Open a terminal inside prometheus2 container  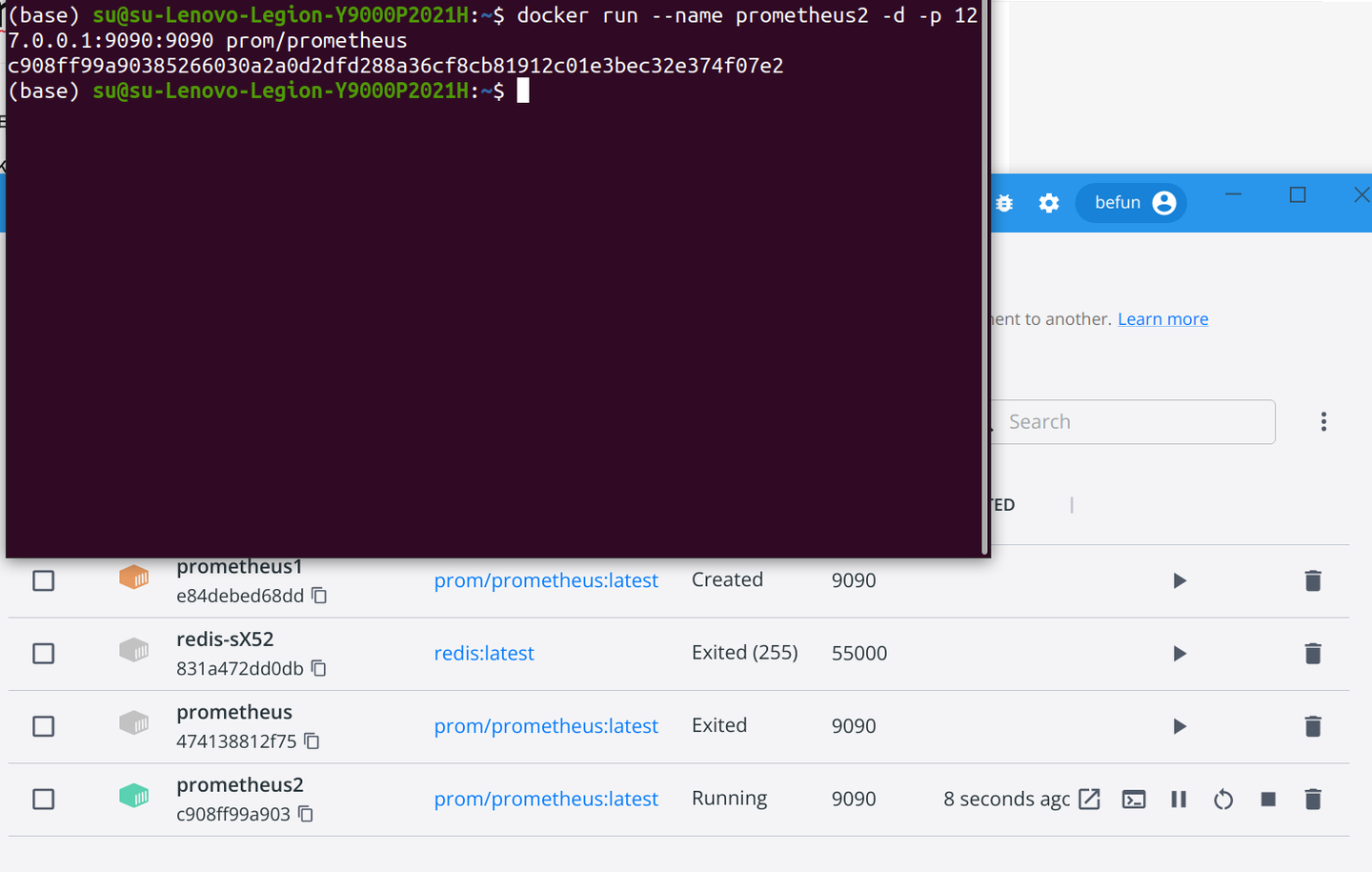click(1134, 800)
